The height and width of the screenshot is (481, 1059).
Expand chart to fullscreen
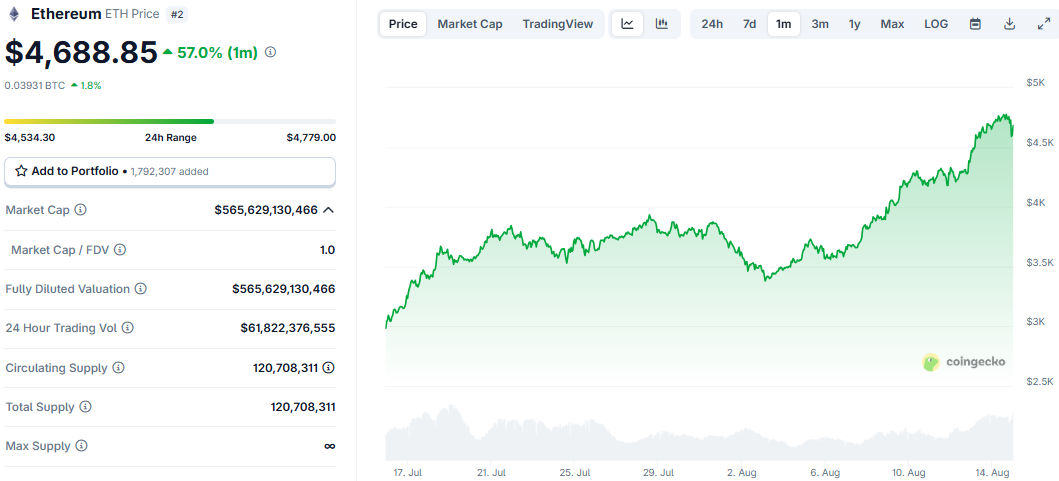point(1043,24)
